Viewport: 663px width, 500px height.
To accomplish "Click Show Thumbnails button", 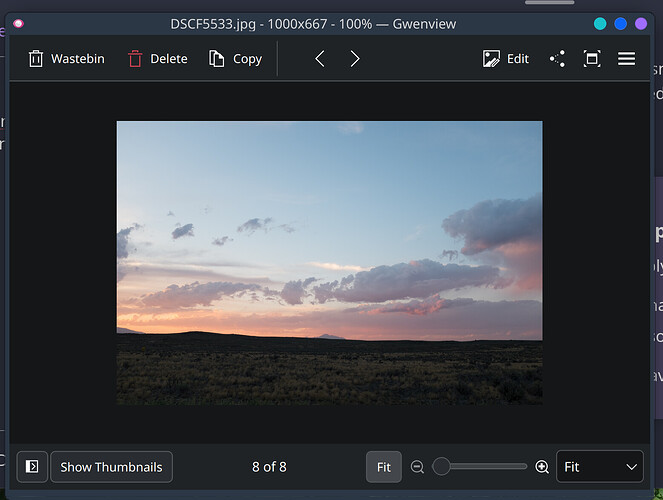I will tap(112, 467).
